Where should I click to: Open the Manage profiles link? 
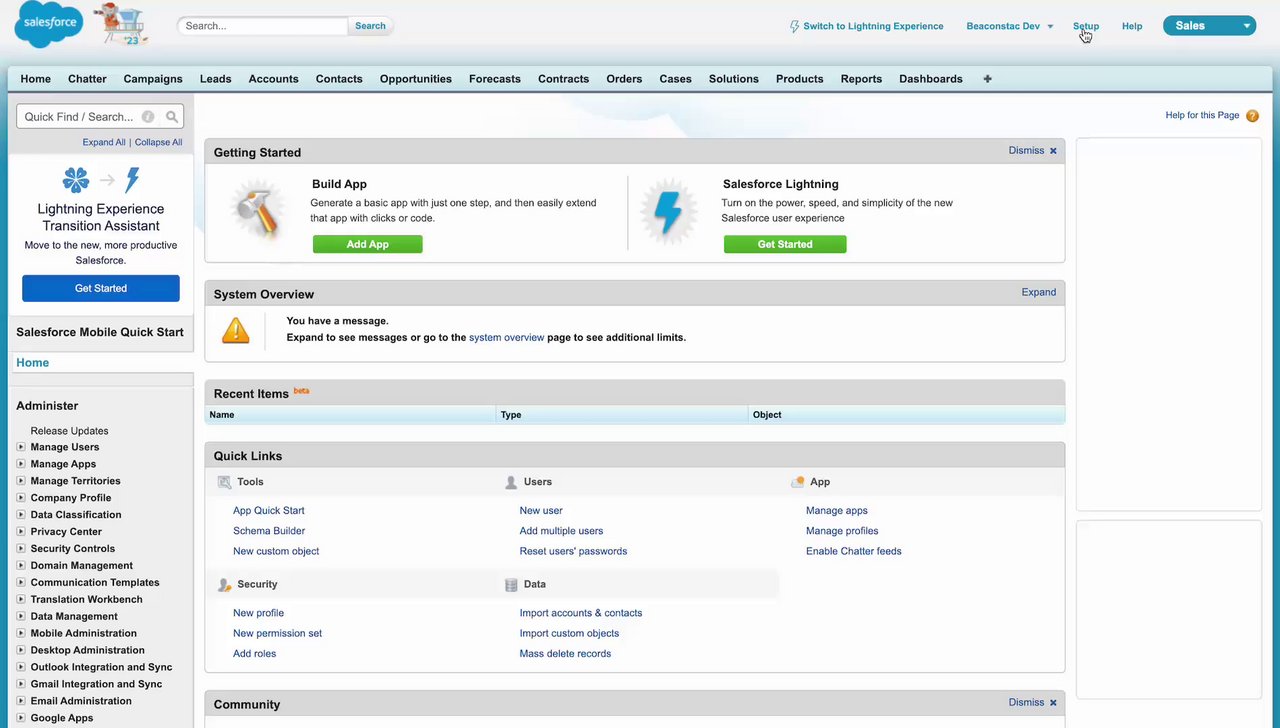[x=842, y=531]
